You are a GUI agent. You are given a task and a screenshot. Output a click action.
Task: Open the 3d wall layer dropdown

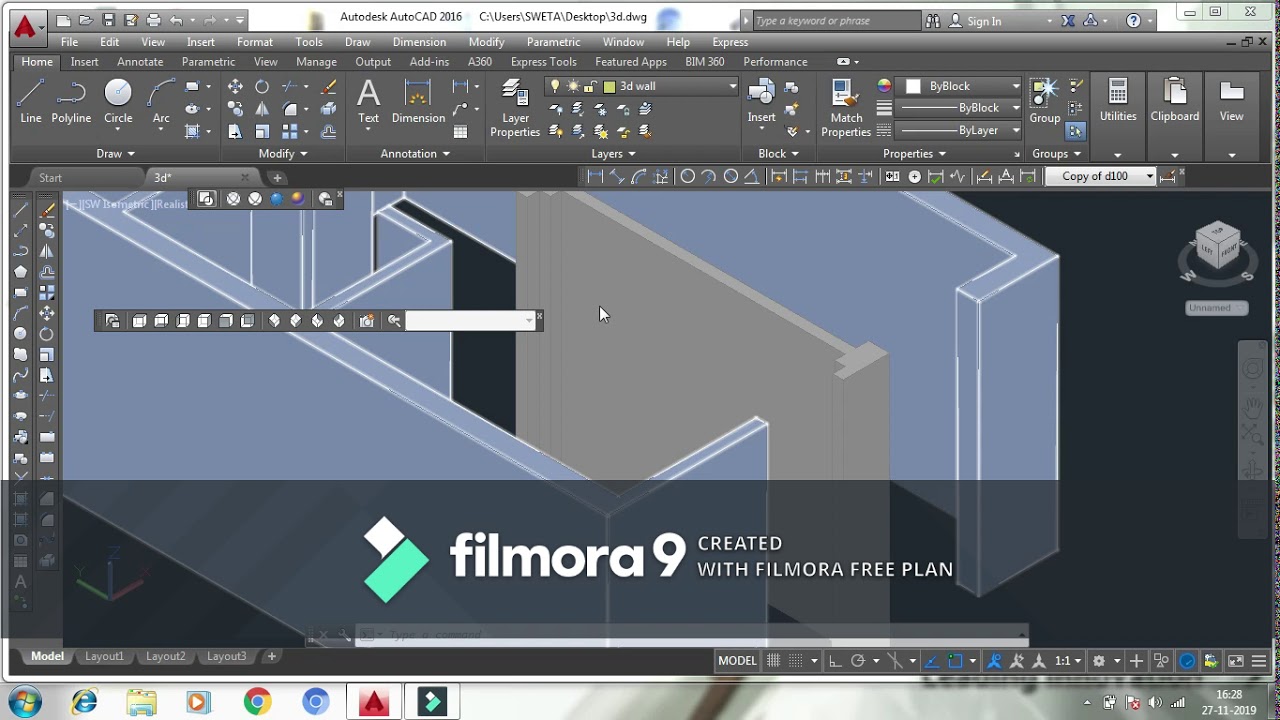click(x=732, y=87)
